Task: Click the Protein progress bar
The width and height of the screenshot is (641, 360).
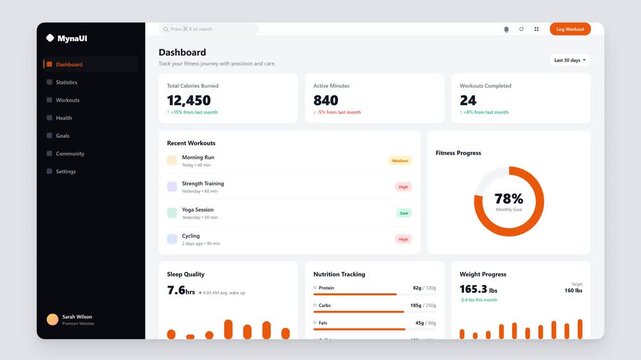Action: pos(374,294)
